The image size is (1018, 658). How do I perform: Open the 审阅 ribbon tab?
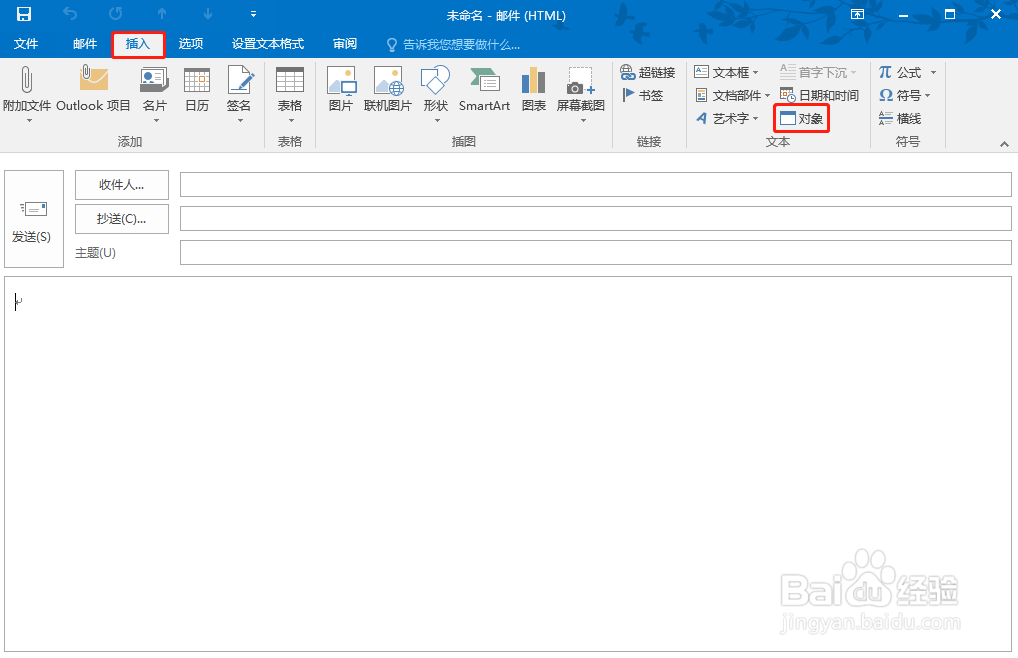tap(344, 44)
